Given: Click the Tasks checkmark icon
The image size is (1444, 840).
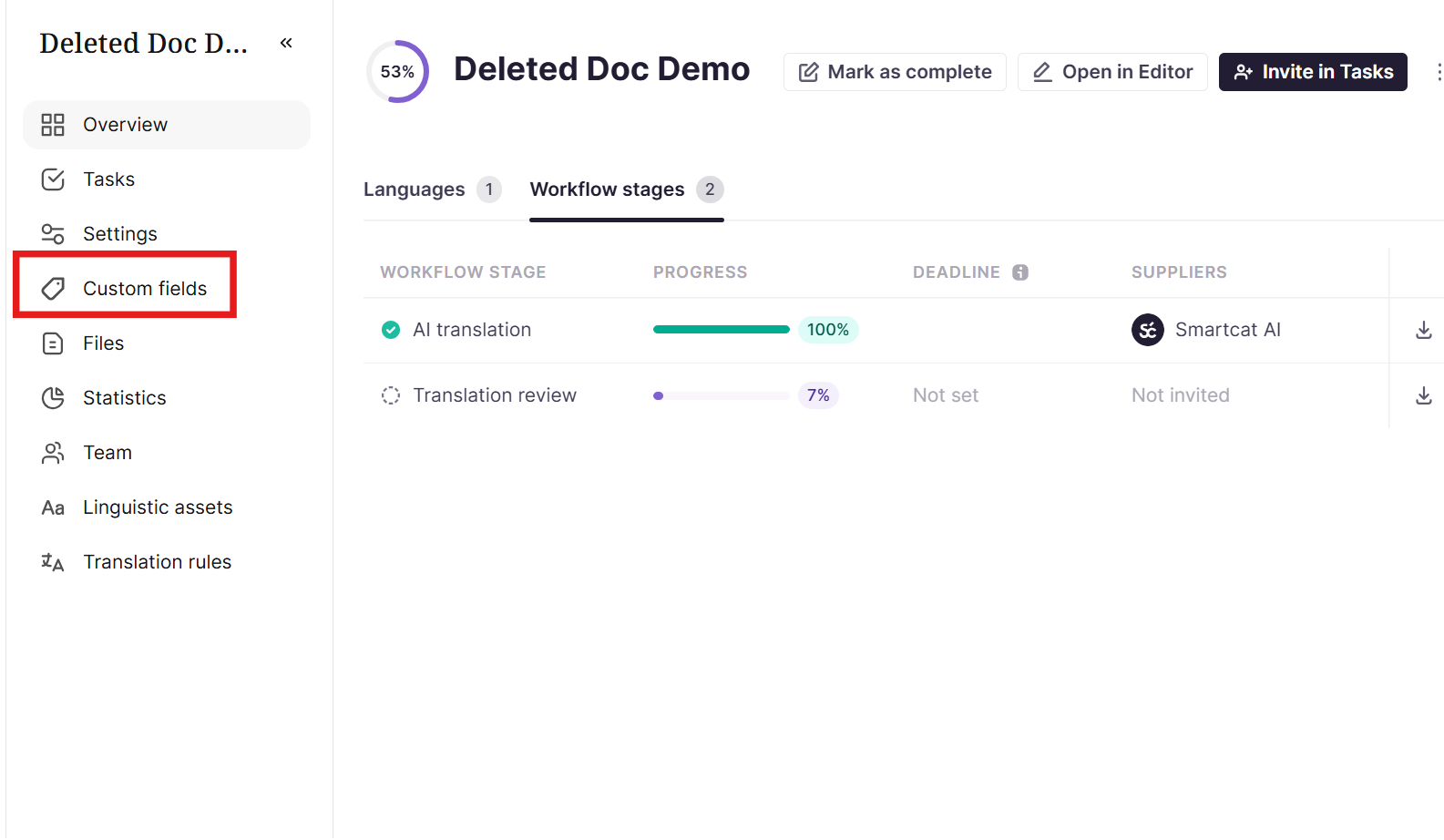Looking at the screenshot, I should point(53,179).
